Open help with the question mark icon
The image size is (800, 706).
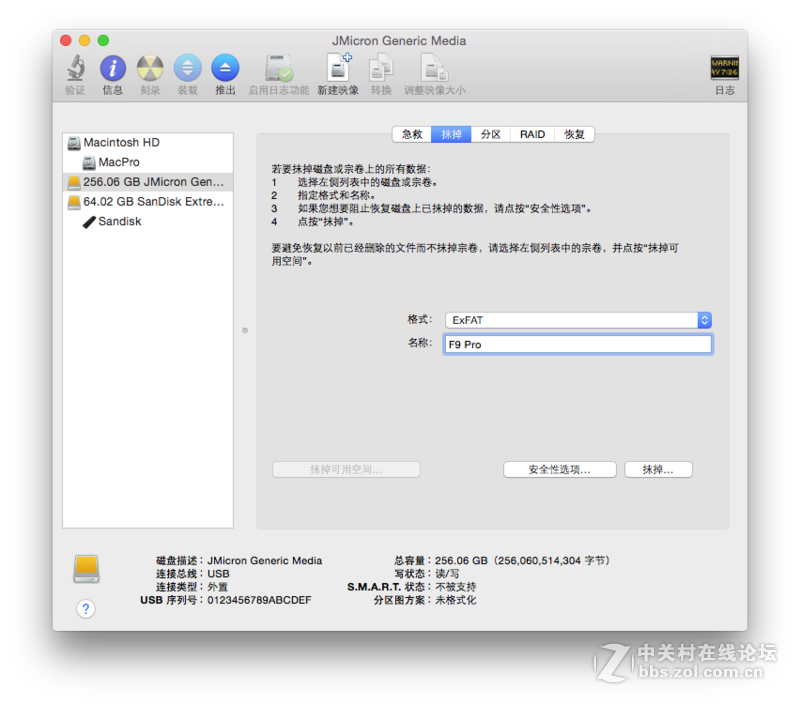pos(86,609)
